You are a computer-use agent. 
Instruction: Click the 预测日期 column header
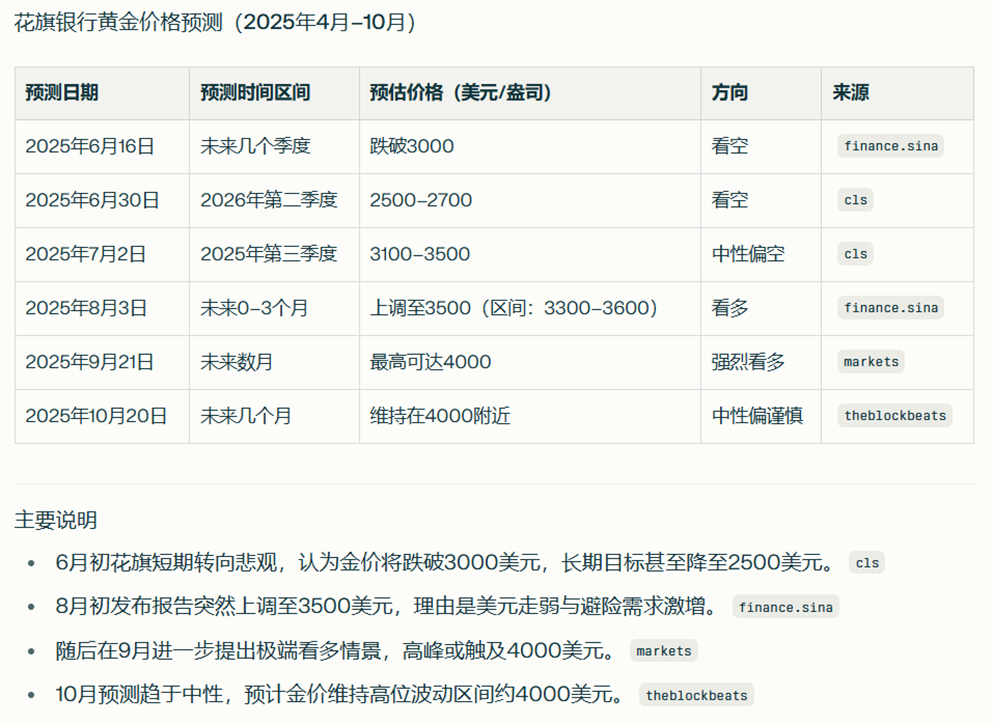[62, 93]
